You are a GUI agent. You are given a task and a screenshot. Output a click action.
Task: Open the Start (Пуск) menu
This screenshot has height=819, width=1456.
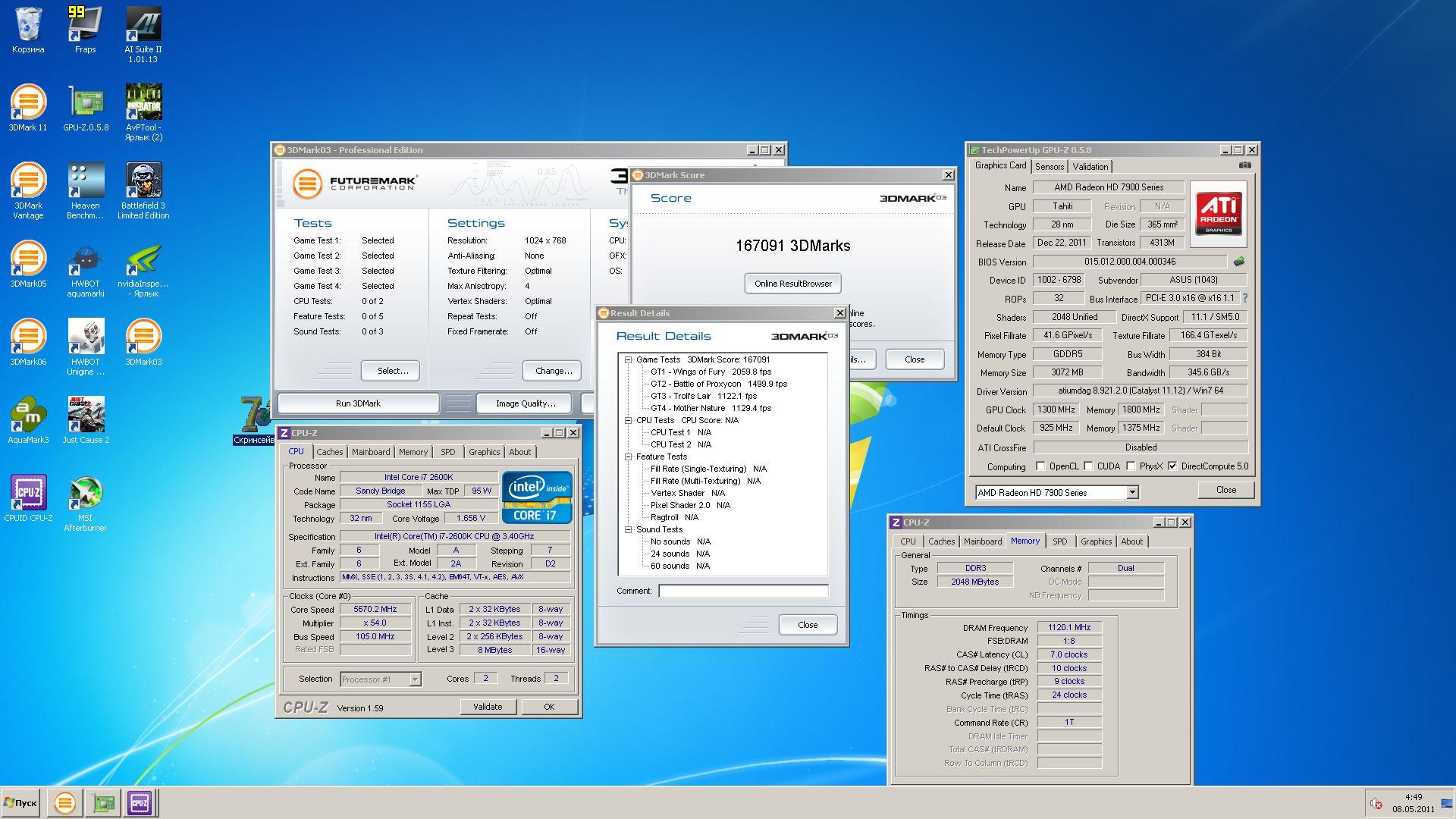coord(20,802)
